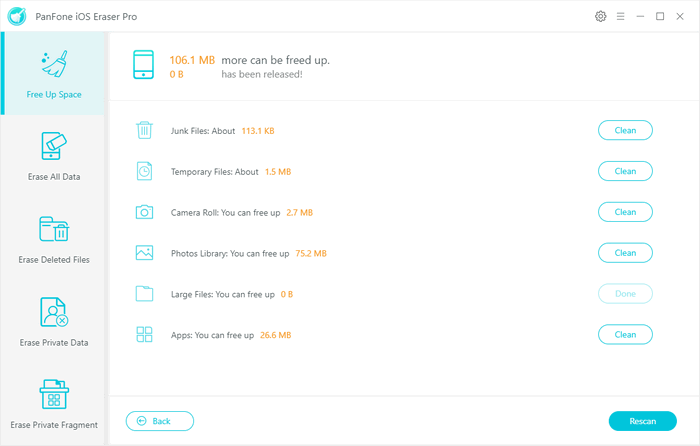Click the 106.1 MB total value

(192, 60)
